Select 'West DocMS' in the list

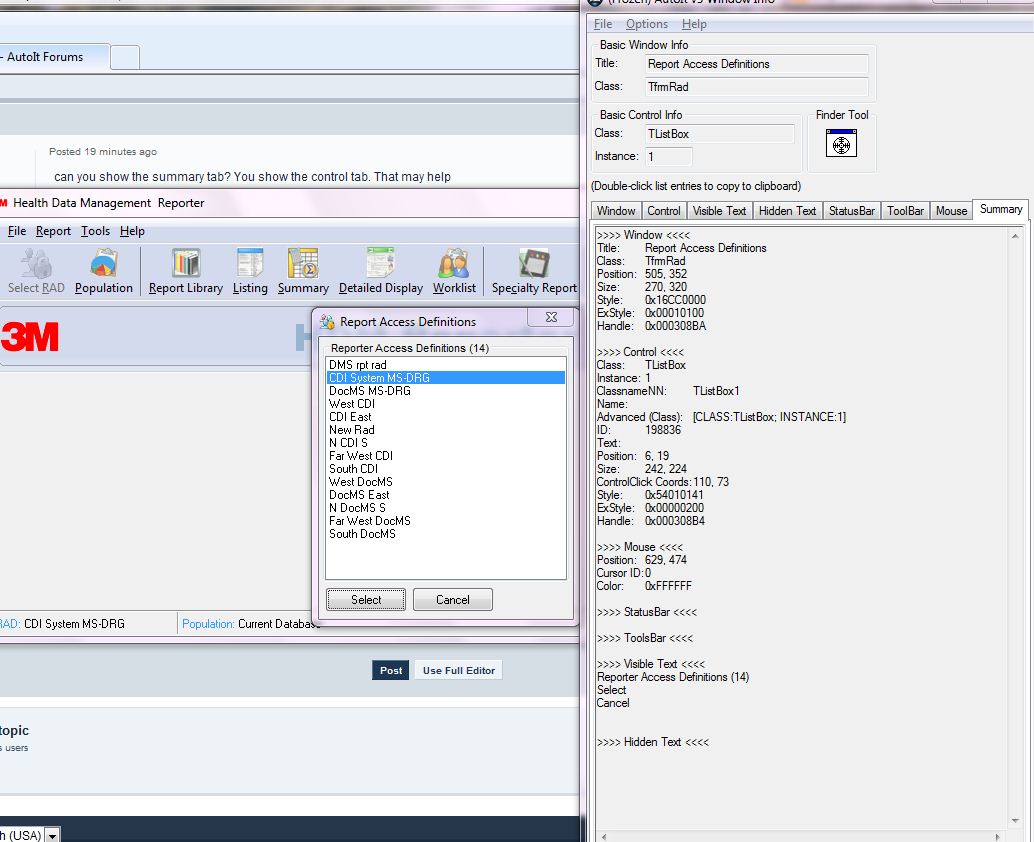[x=446, y=482]
